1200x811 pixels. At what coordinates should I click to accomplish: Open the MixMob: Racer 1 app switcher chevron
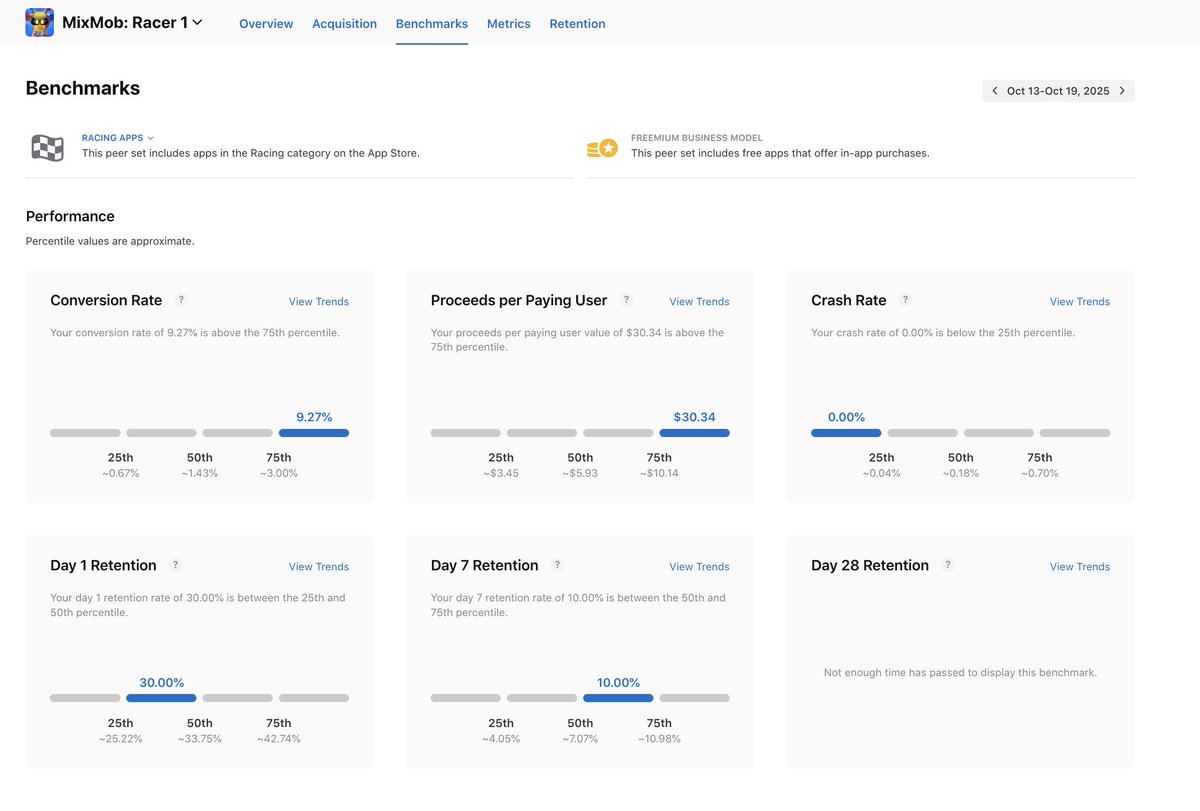[197, 22]
